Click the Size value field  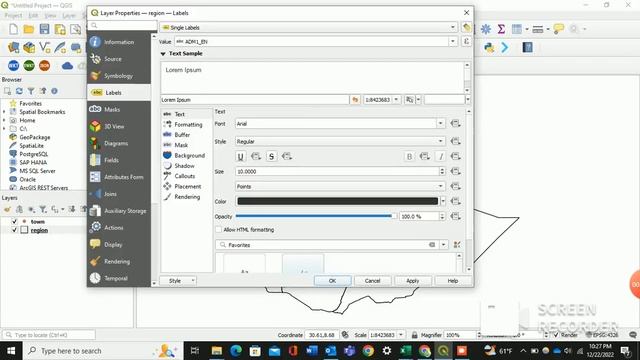[337, 171]
